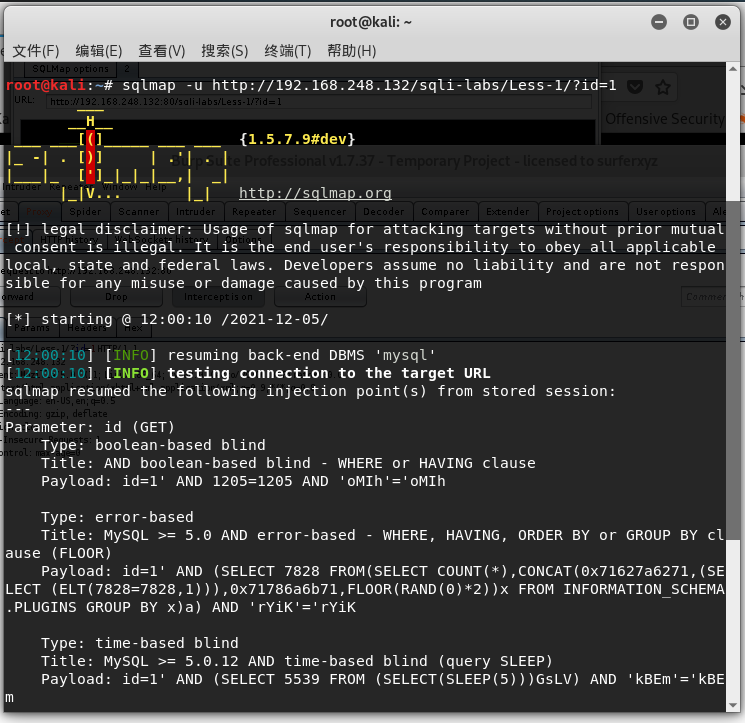Click 'Type: time-based blind' line
Image resolution: width=745 pixels, height=723 pixels.
[140, 643]
